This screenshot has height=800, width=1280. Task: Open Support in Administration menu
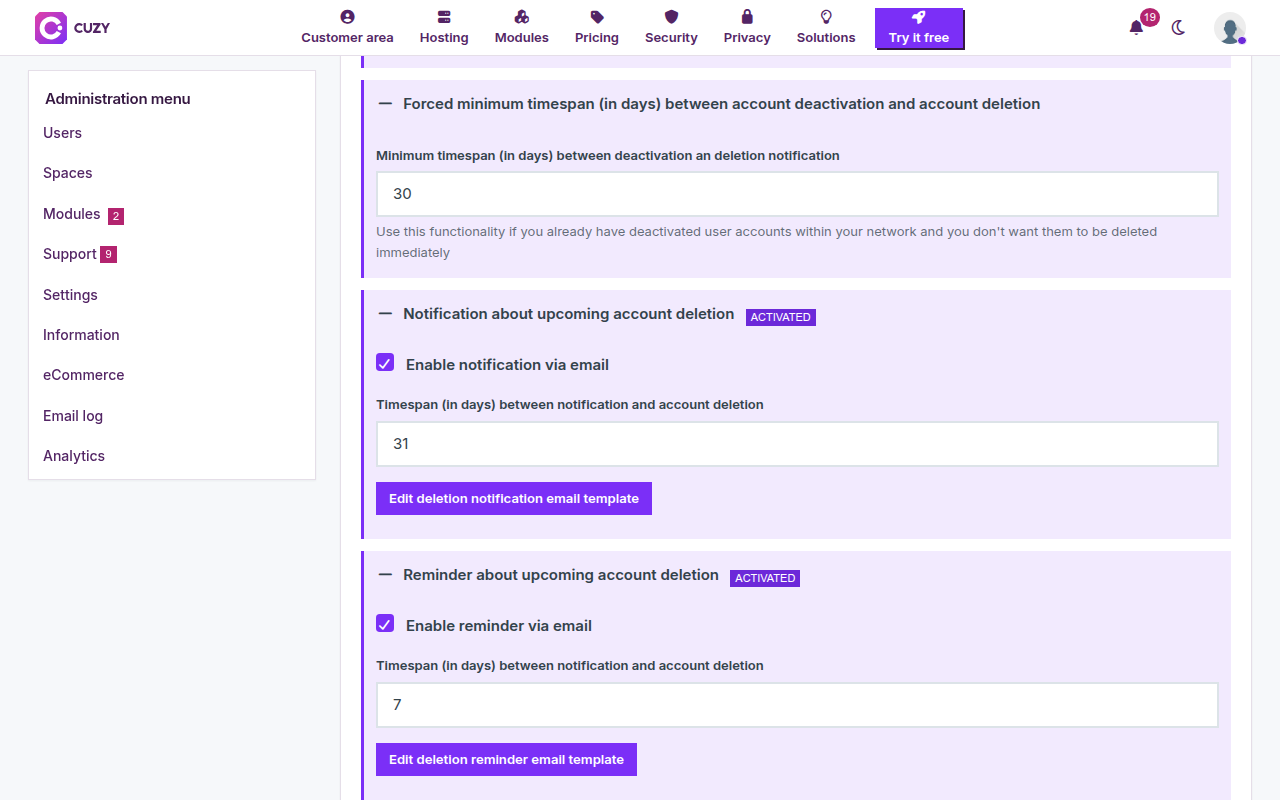coord(70,254)
